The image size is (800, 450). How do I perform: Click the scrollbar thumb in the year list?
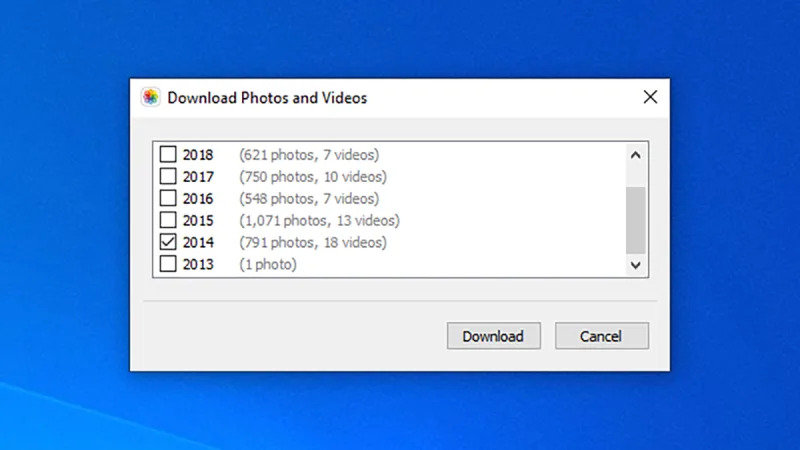[635, 220]
